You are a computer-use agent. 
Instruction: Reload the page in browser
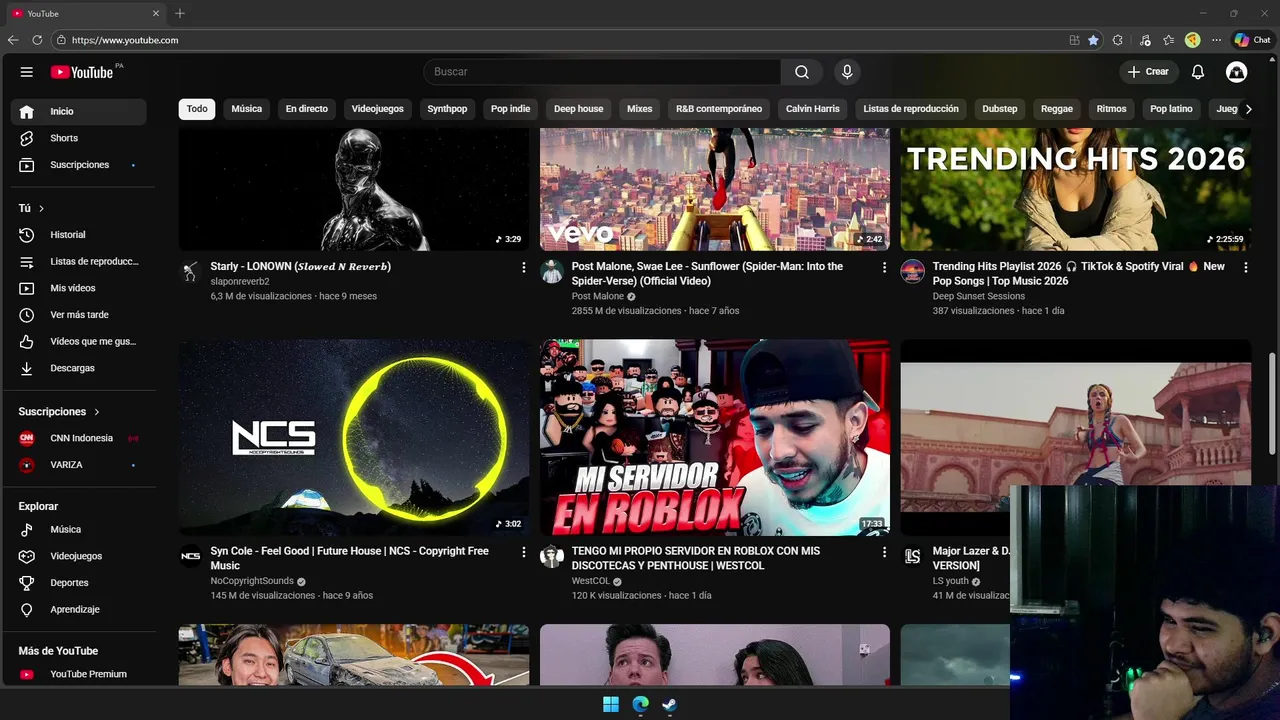(37, 40)
